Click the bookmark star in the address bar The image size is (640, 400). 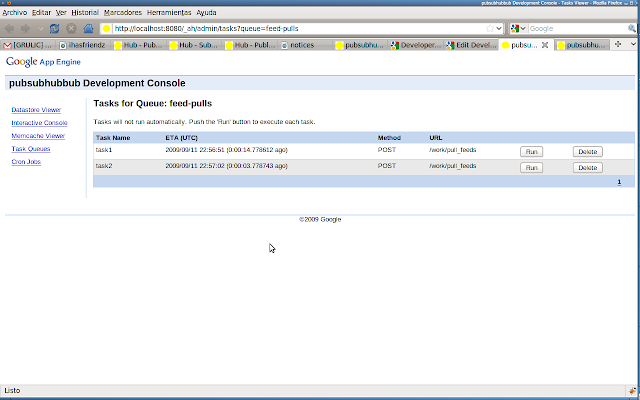tap(490, 29)
